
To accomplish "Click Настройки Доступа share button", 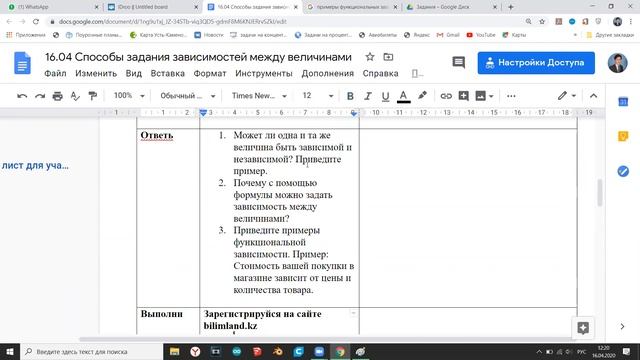I will [536, 63].
